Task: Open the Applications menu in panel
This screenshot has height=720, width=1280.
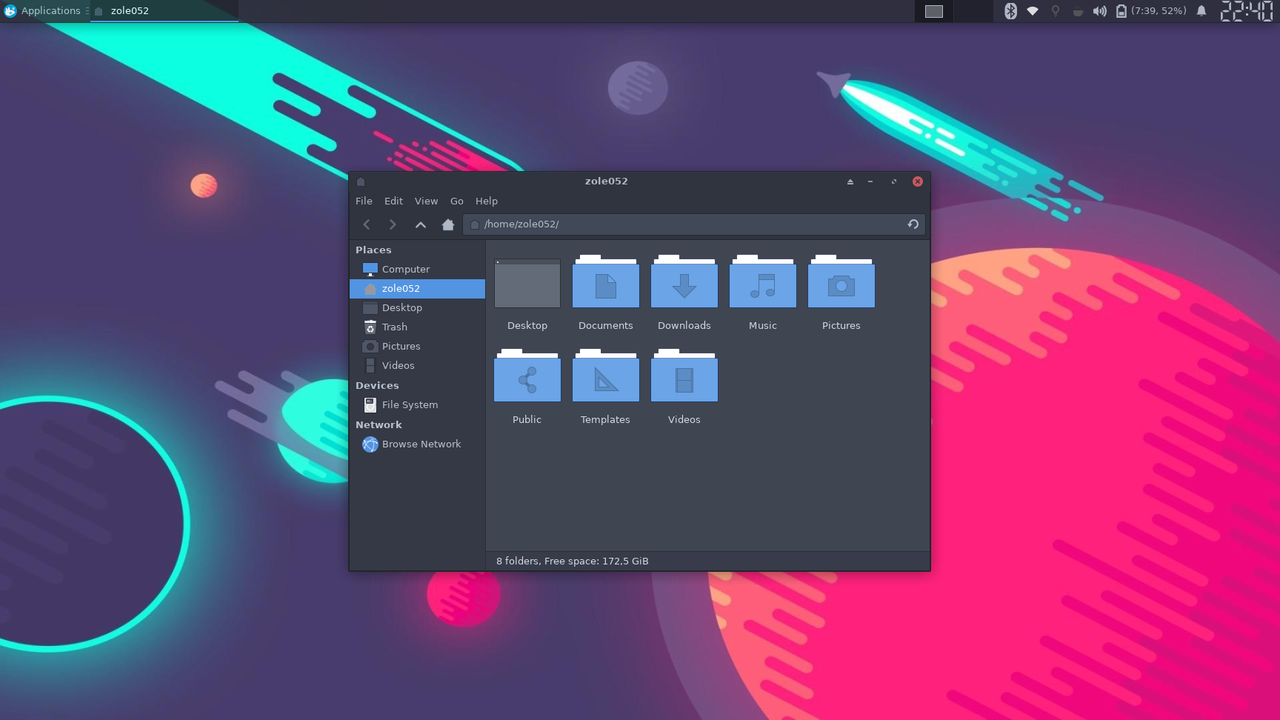Action: tap(42, 11)
